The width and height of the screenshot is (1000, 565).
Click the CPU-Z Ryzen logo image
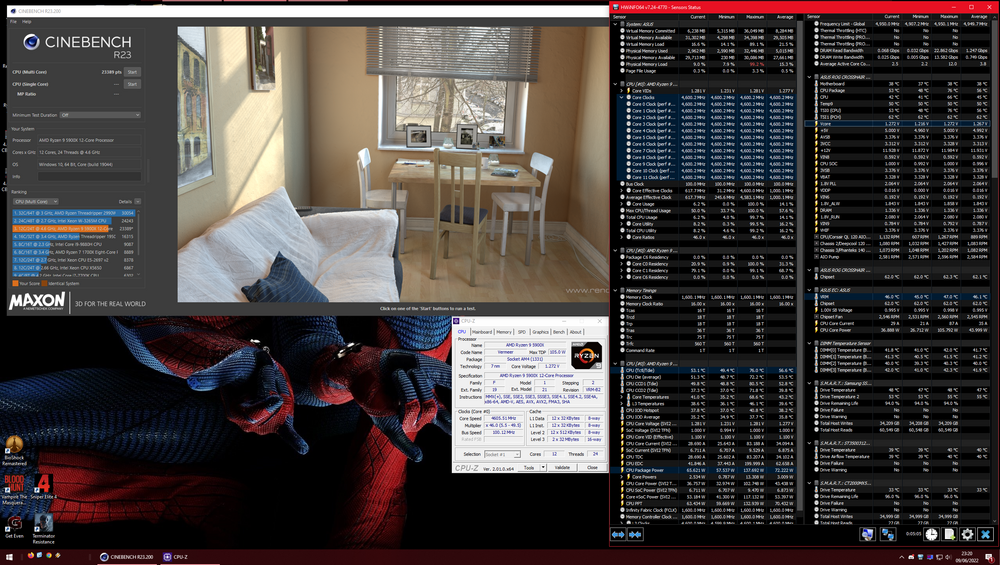[x=587, y=355]
